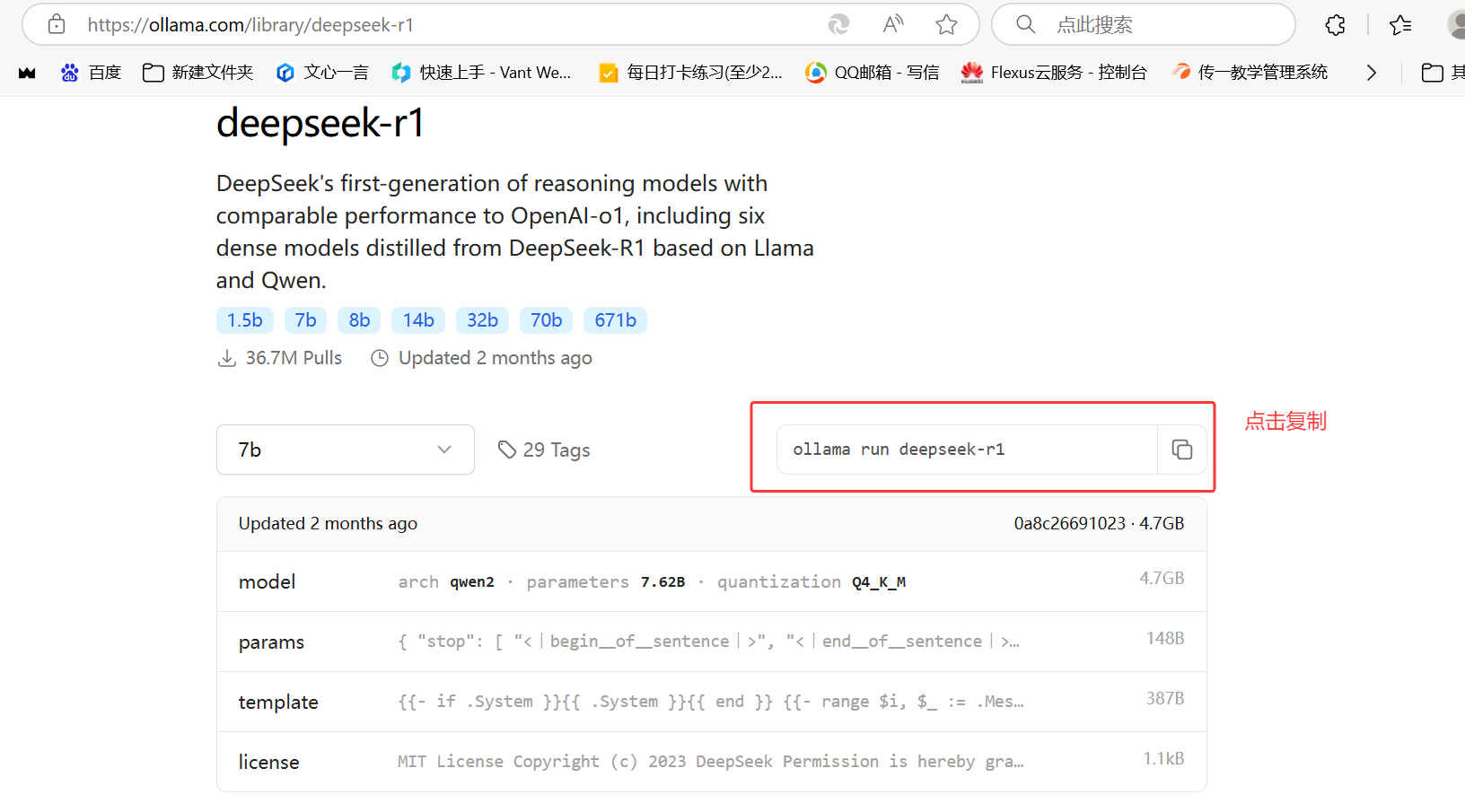Viewport: 1465px width, 812px height.
Task: Open the 7b version dropdown
Action: pos(346,450)
